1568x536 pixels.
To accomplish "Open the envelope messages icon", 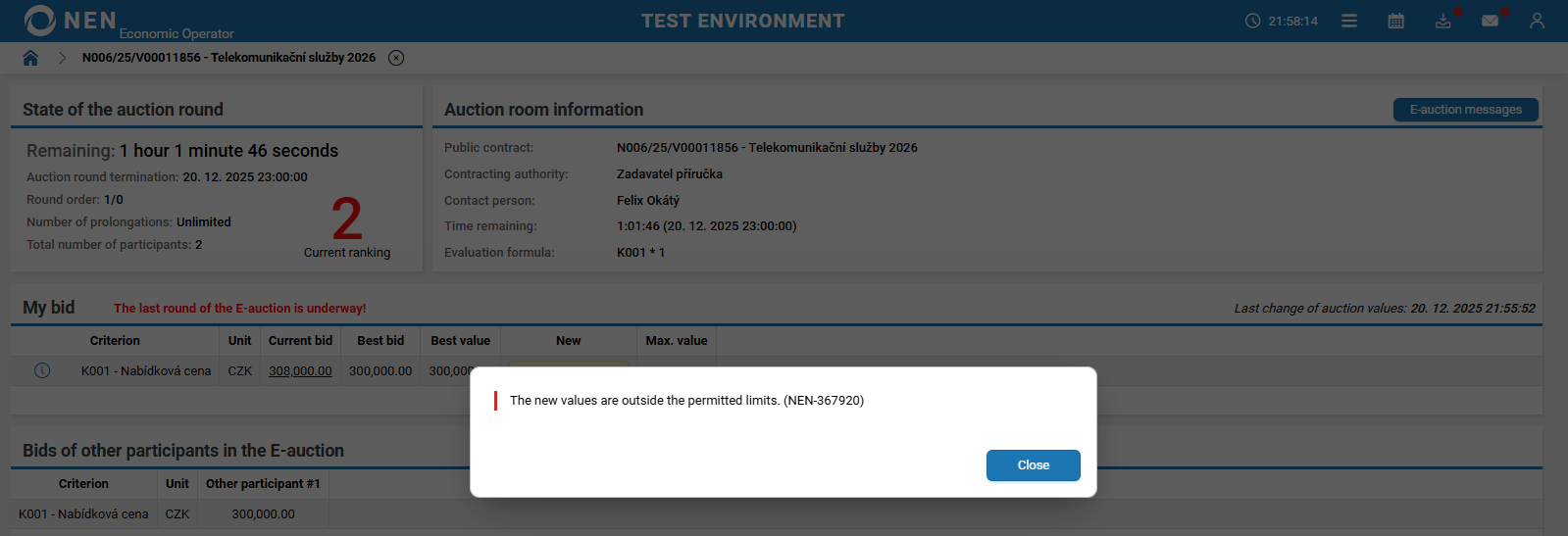I will pos(1491,21).
